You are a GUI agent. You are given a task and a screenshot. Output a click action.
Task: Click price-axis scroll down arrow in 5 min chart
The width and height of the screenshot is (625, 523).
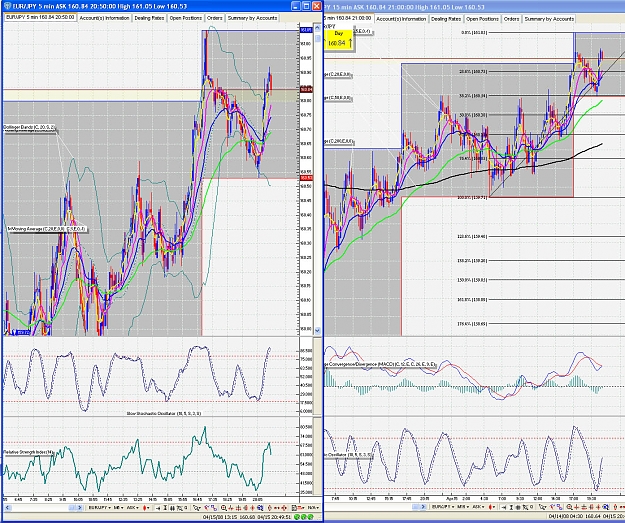click(318, 330)
